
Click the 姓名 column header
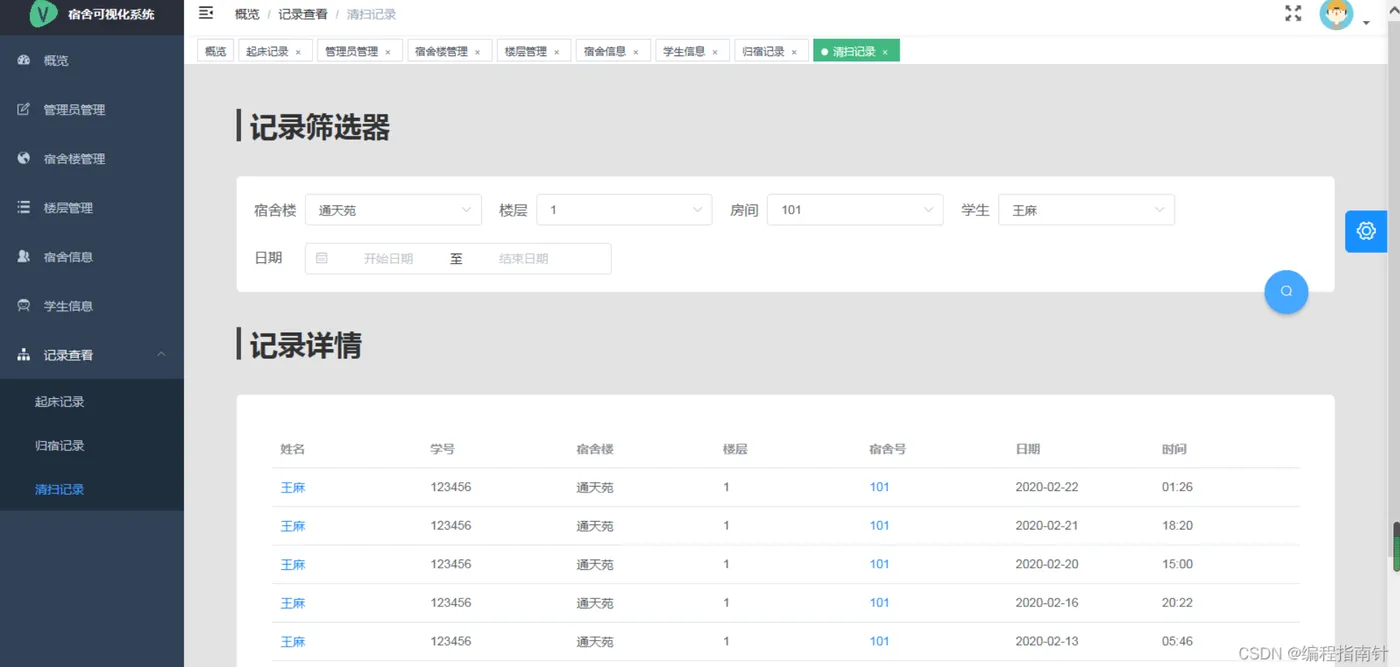pos(292,450)
